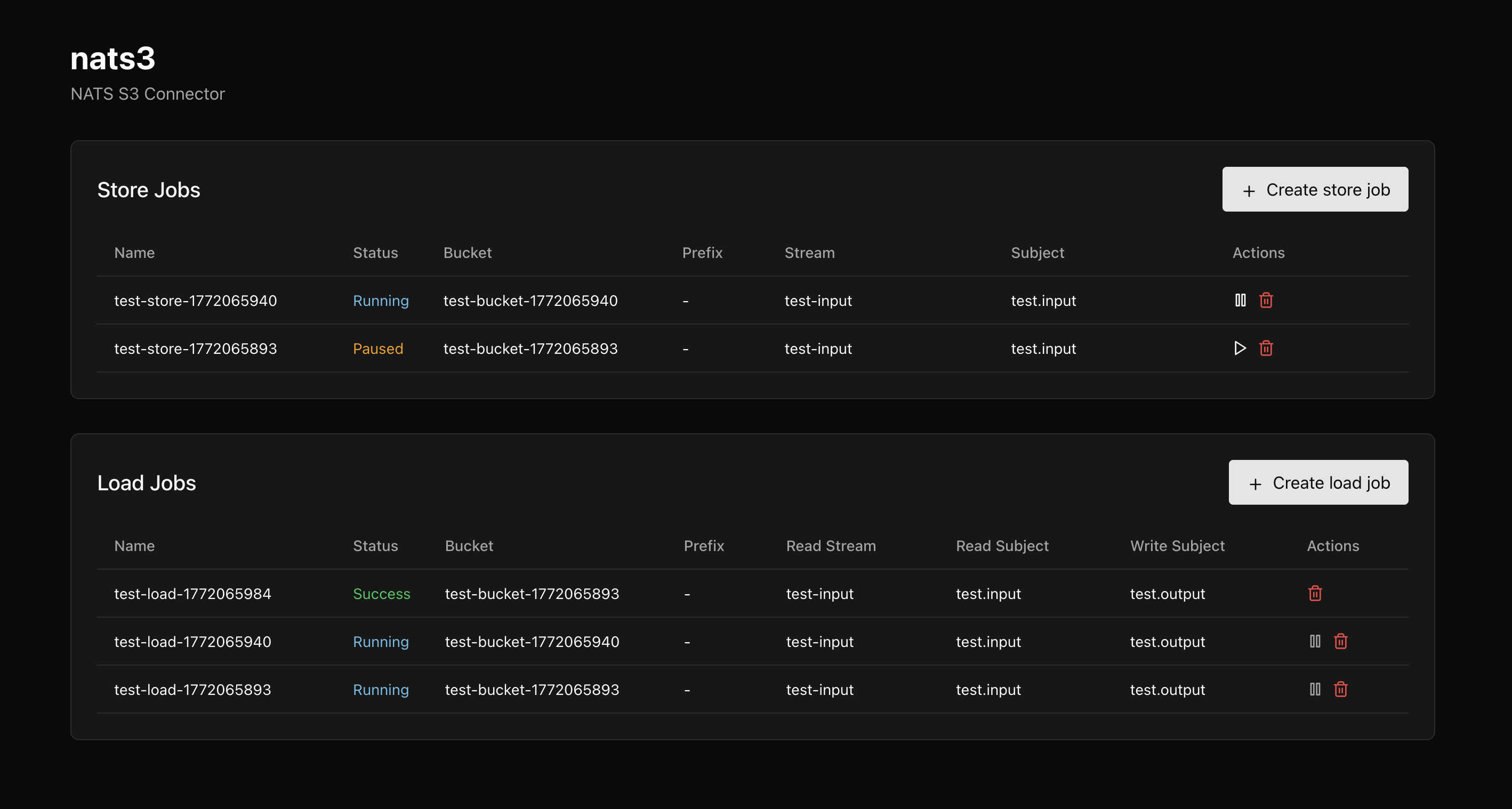Delete the test-store-1772065893 store job
This screenshot has height=809, width=1512.
coord(1266,349)
